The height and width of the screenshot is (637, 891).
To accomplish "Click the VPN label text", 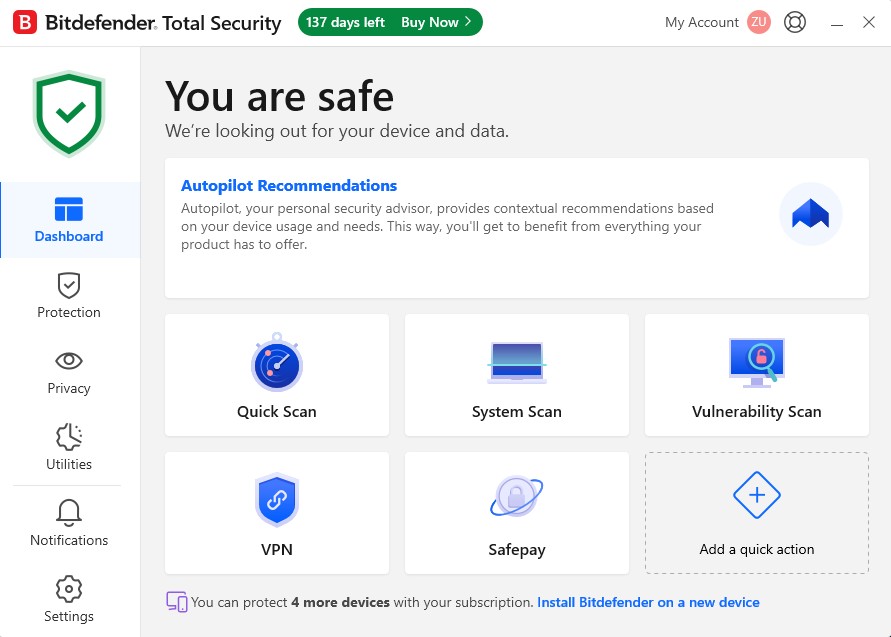I will (x=277, y=549).
